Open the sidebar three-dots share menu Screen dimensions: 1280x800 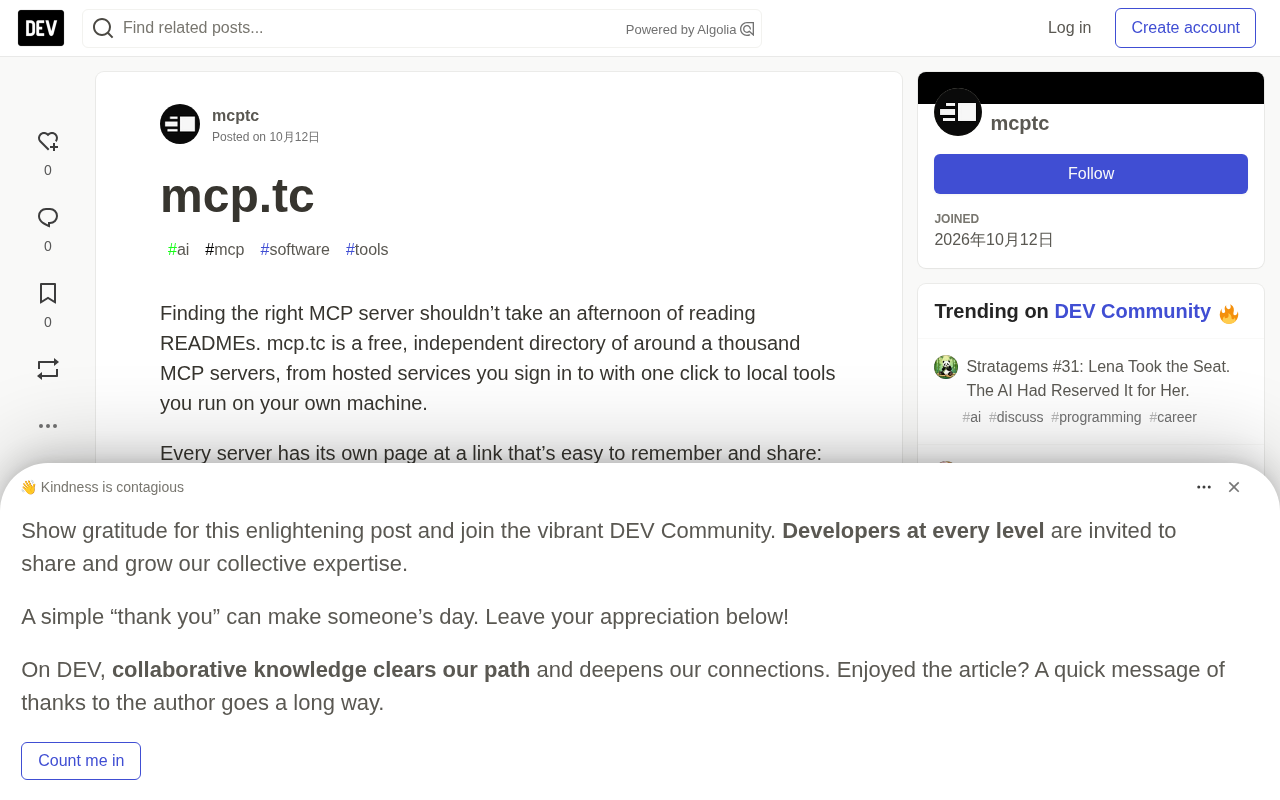48,426
